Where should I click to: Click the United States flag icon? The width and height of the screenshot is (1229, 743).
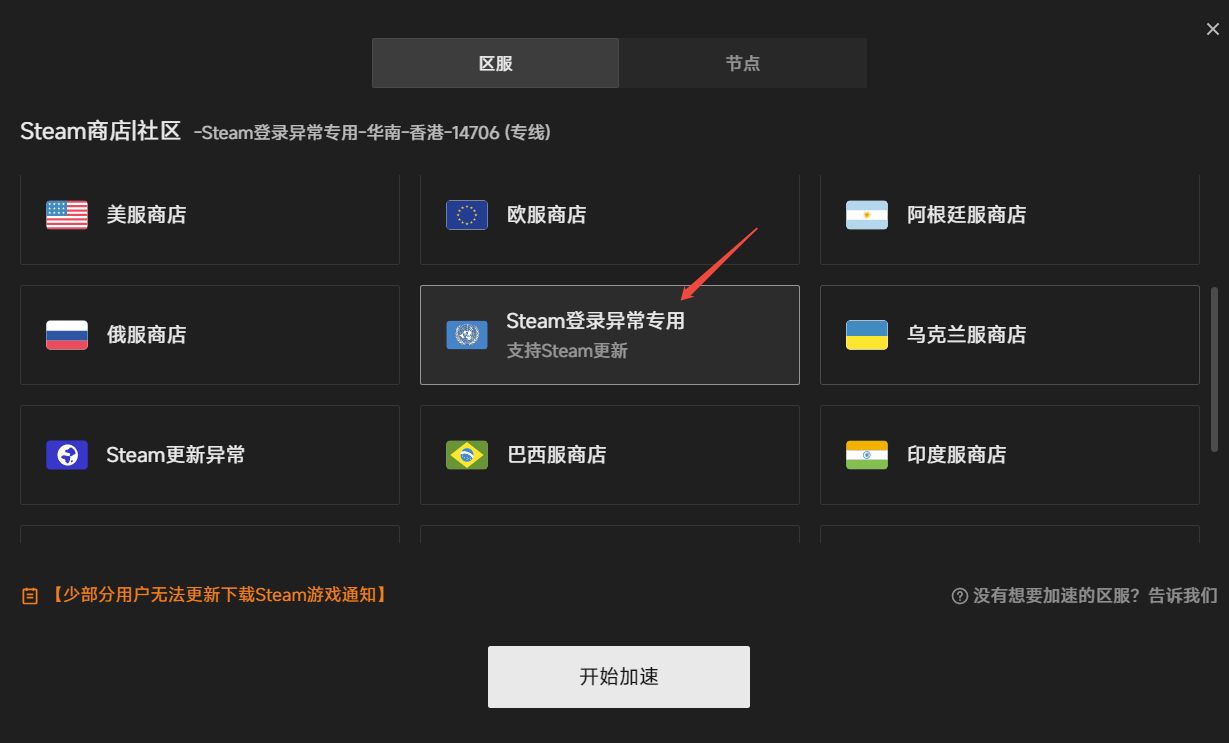pyautogui.click(x=67, y=215)
